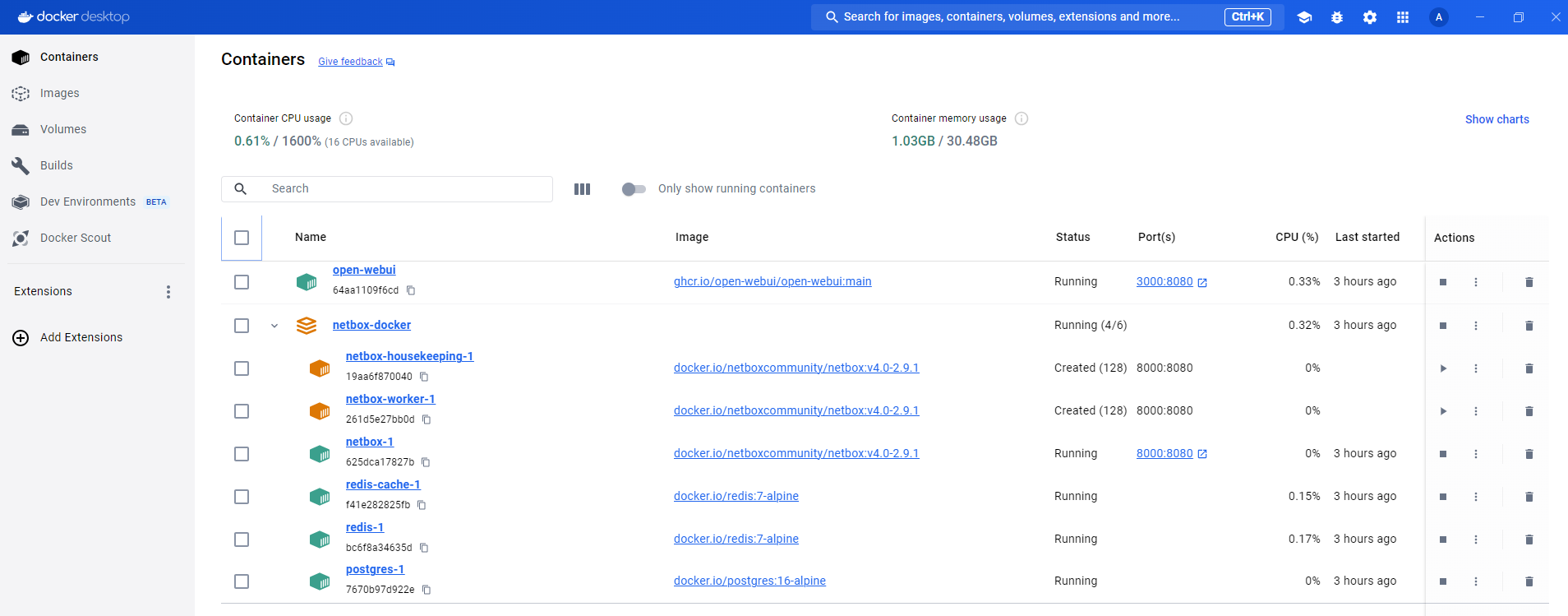Image resolution: width=1568 pixels, height=616 pixels.
Task: Copy container ID 19aa6f870040
Action: (x=424, y=377)
